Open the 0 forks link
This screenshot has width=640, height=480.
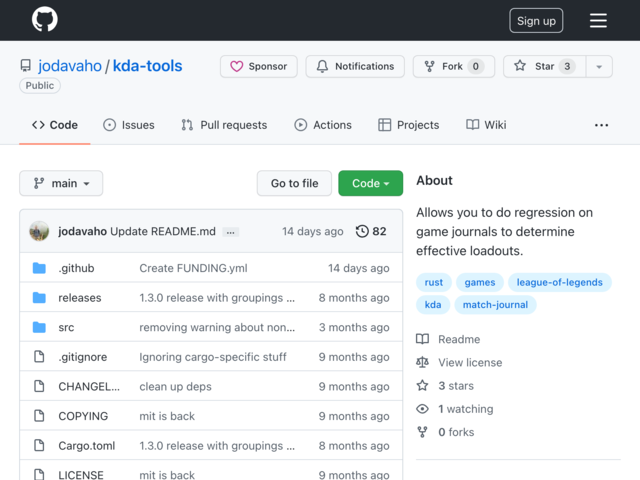(x=456, y=432)
